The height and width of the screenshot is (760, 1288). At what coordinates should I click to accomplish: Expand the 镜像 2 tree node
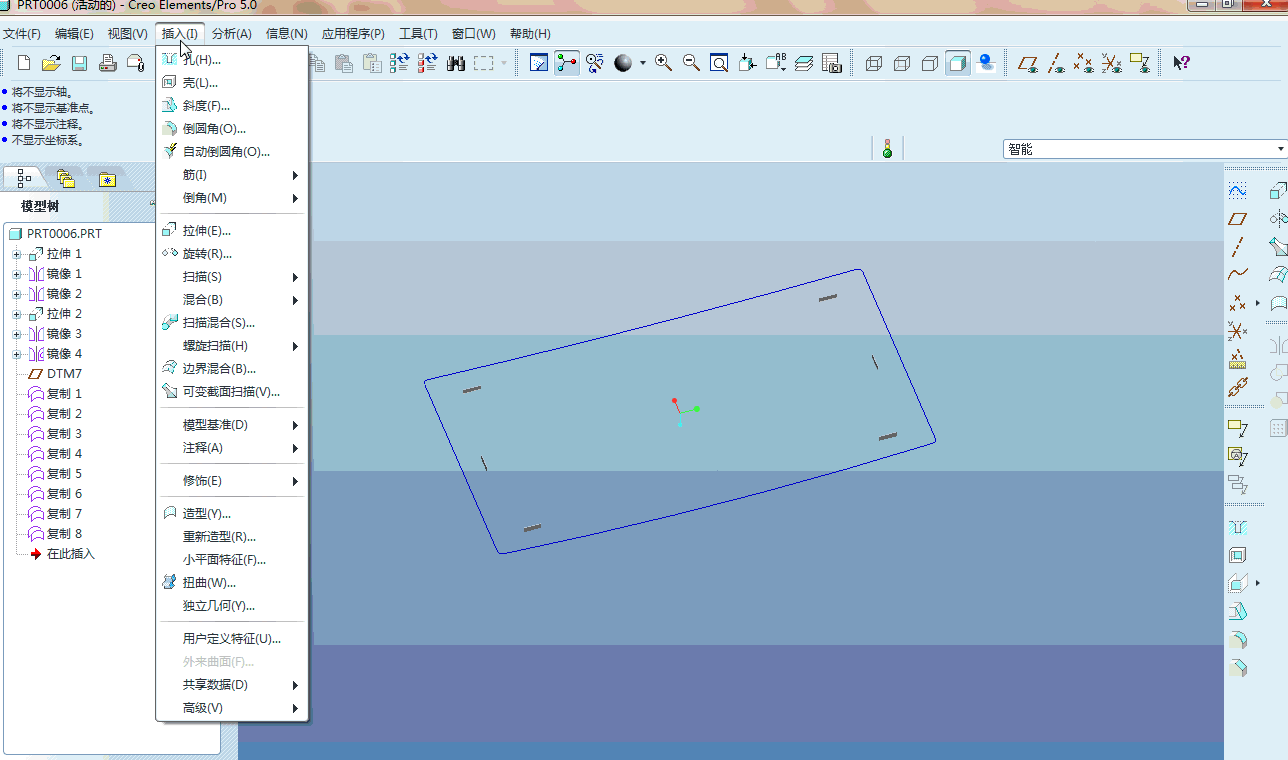point(16,294)
